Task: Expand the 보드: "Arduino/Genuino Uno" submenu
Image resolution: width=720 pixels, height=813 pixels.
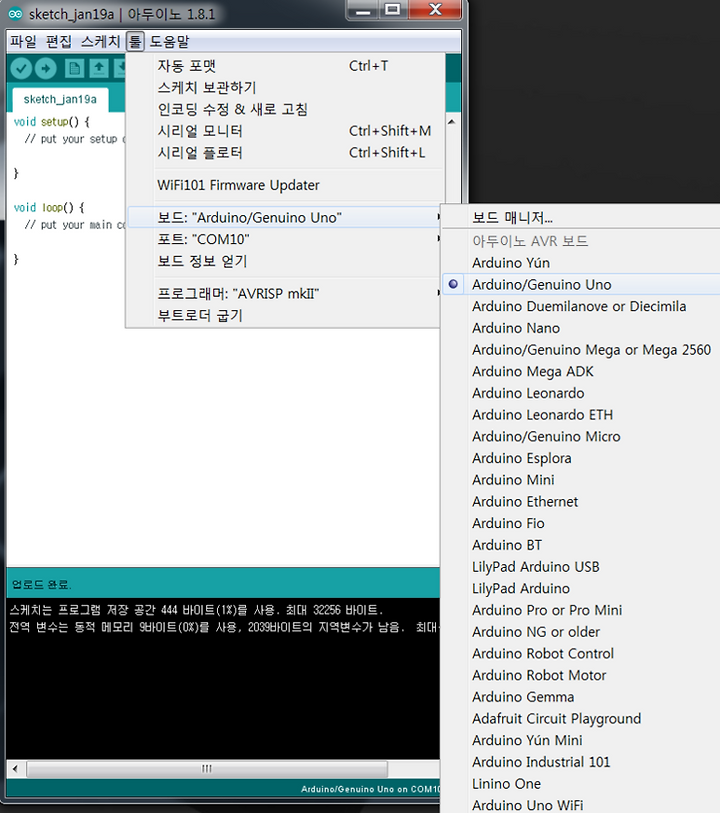Action: [x=285, y=217]
